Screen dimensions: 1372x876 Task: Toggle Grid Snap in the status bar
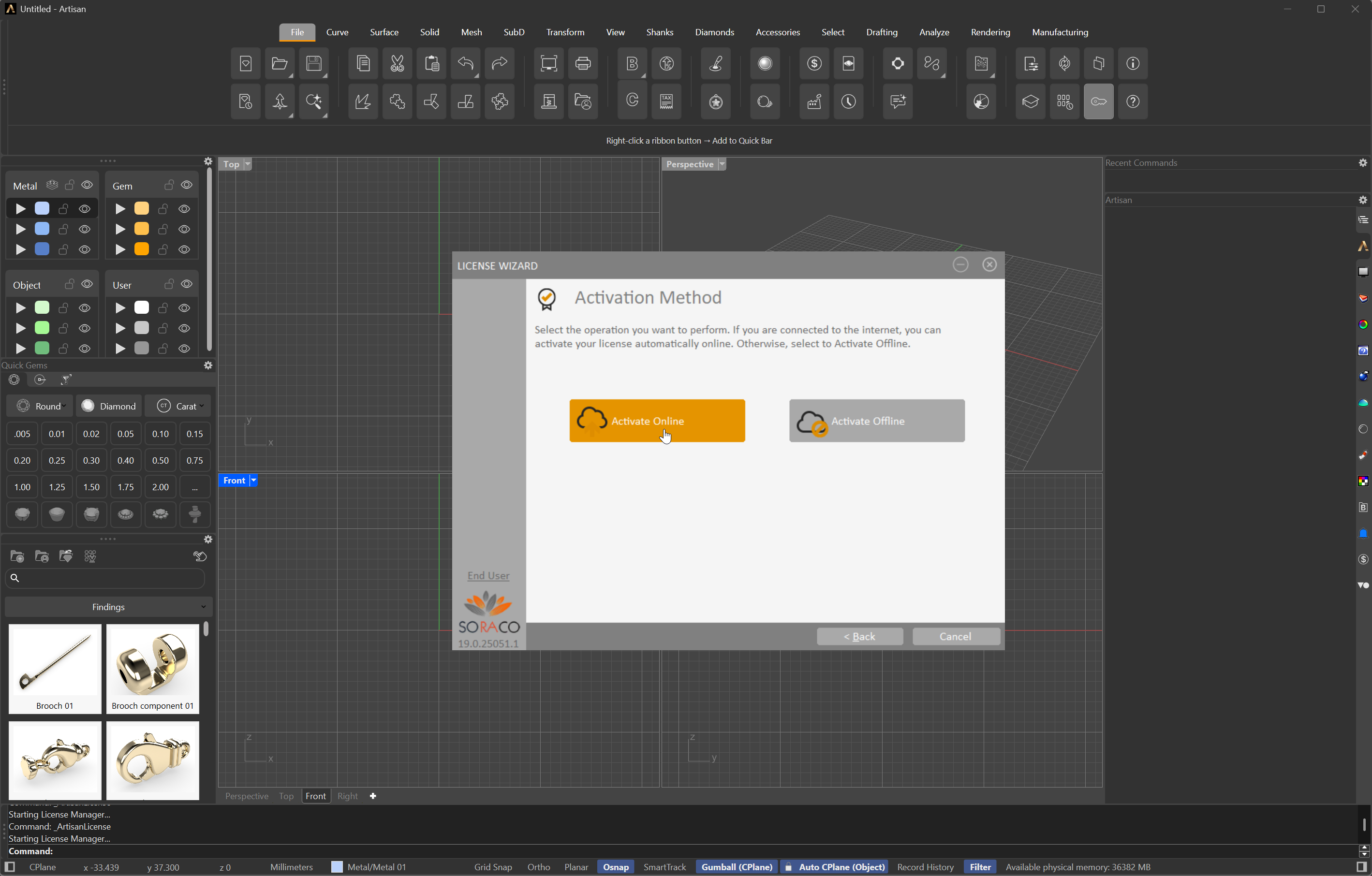tap(493, 867)
